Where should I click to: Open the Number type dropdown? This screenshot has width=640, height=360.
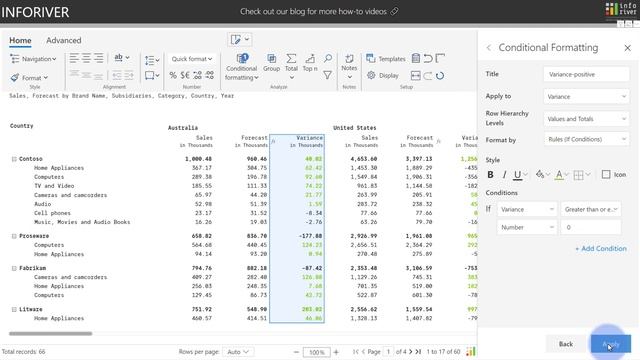coord(527,227)
